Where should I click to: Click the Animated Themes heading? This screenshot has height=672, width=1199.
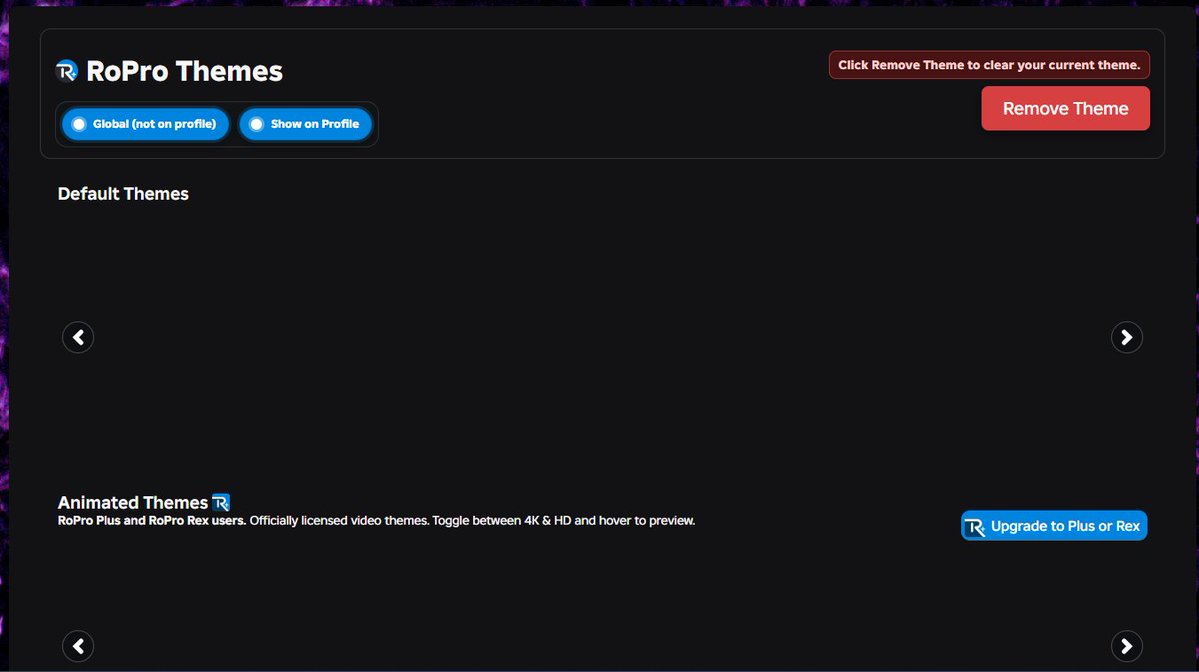coord(132,502)
